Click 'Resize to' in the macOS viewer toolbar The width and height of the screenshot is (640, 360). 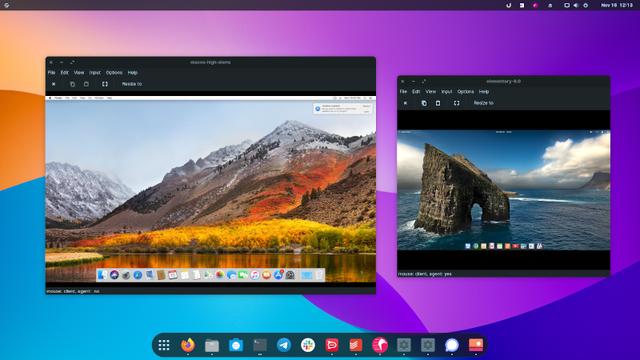tap(132, 84)
